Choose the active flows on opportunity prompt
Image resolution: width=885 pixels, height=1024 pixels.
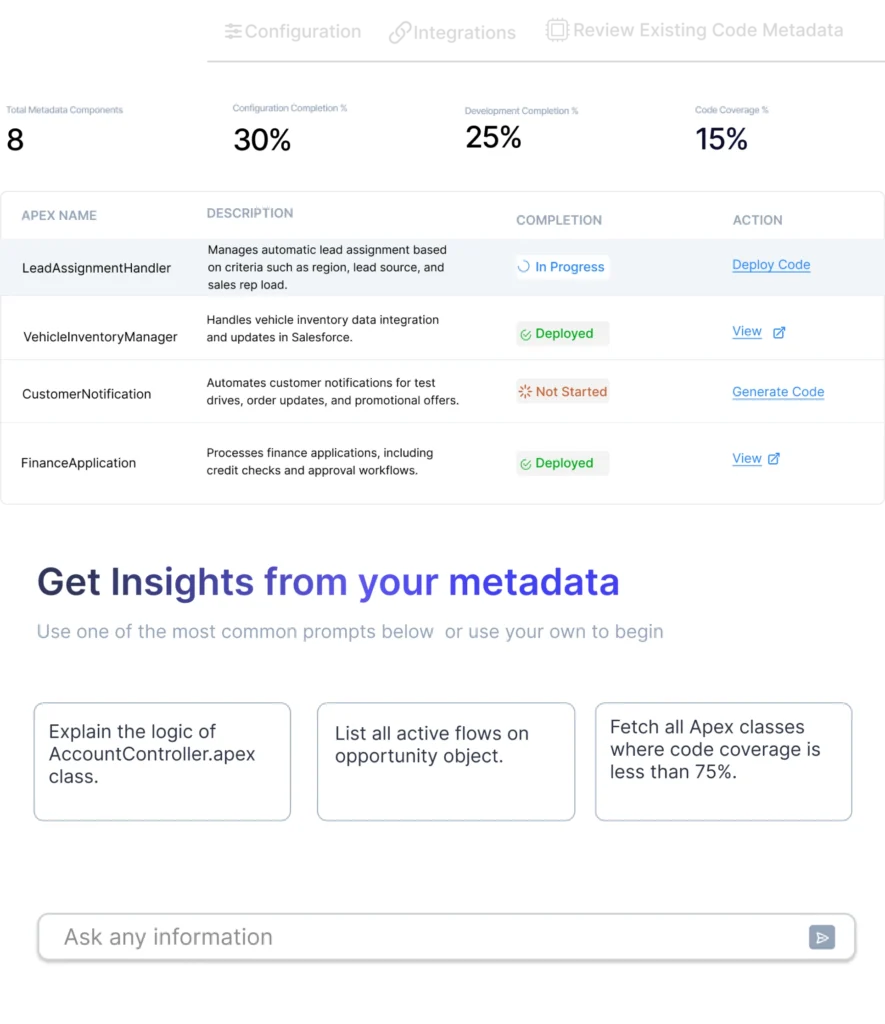446,761
